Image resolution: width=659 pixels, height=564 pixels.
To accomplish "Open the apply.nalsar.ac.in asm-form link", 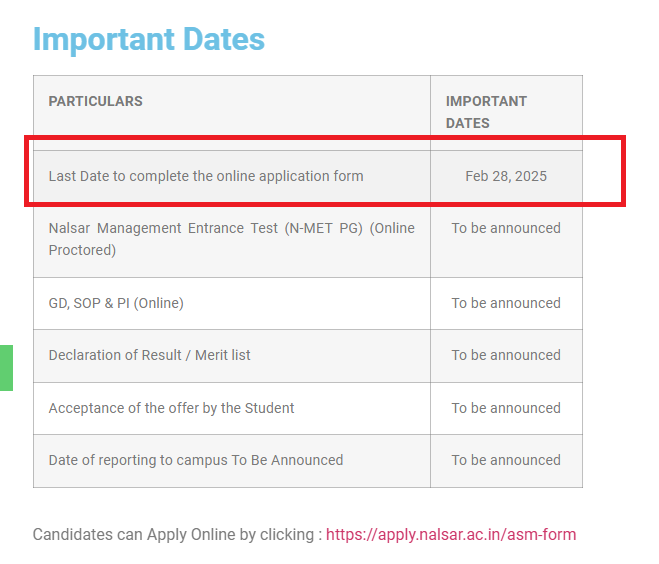I will click(450, 534).
